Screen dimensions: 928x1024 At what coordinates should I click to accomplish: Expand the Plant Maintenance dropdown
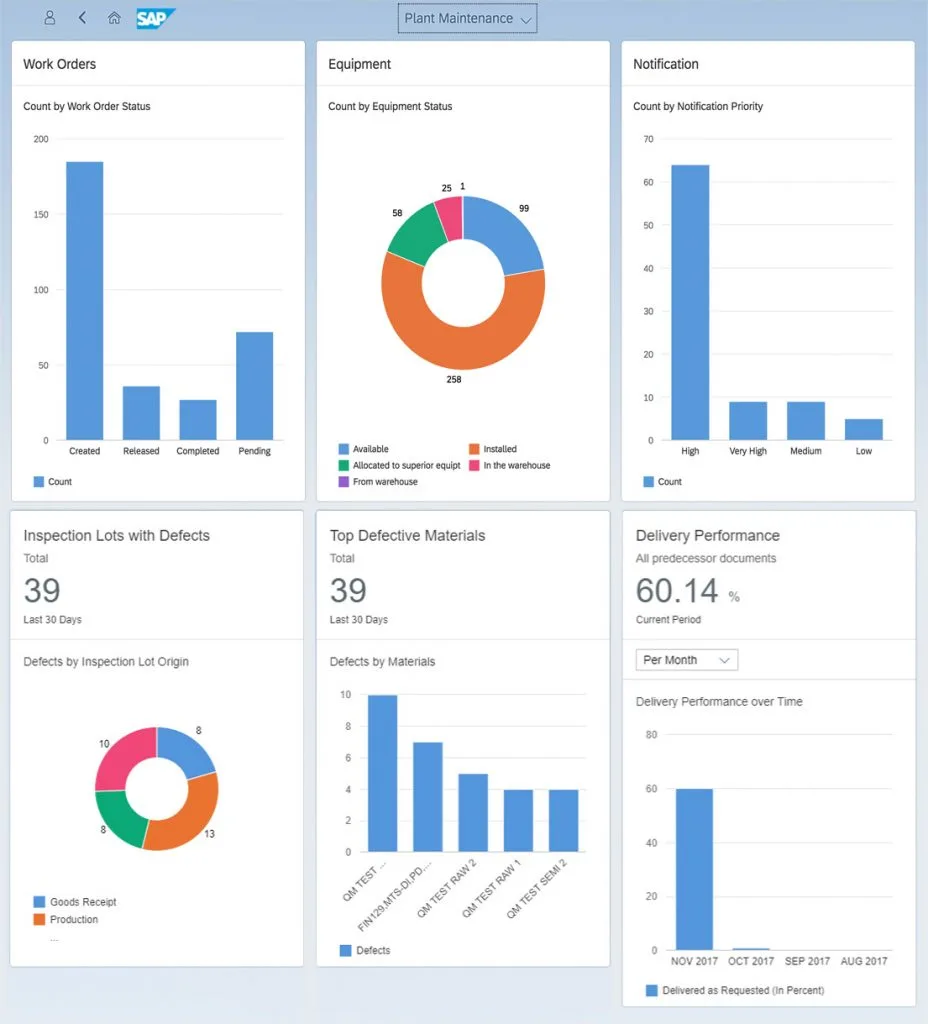coord(468,18)
